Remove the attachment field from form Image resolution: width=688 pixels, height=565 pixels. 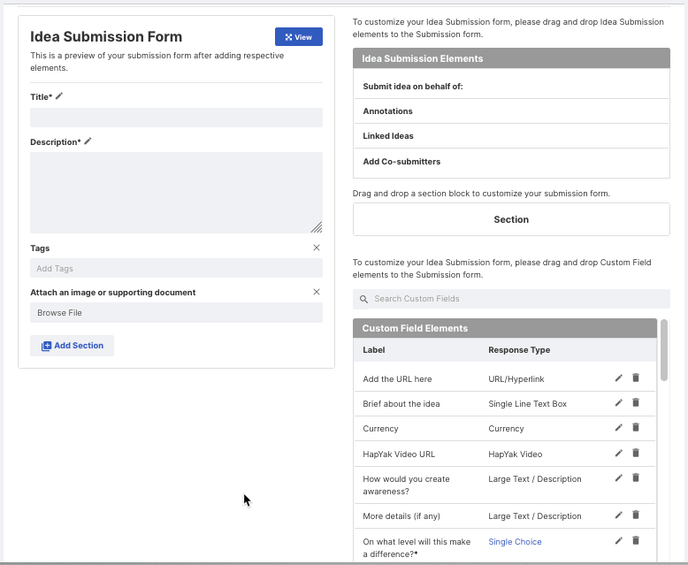coord(316,292)
